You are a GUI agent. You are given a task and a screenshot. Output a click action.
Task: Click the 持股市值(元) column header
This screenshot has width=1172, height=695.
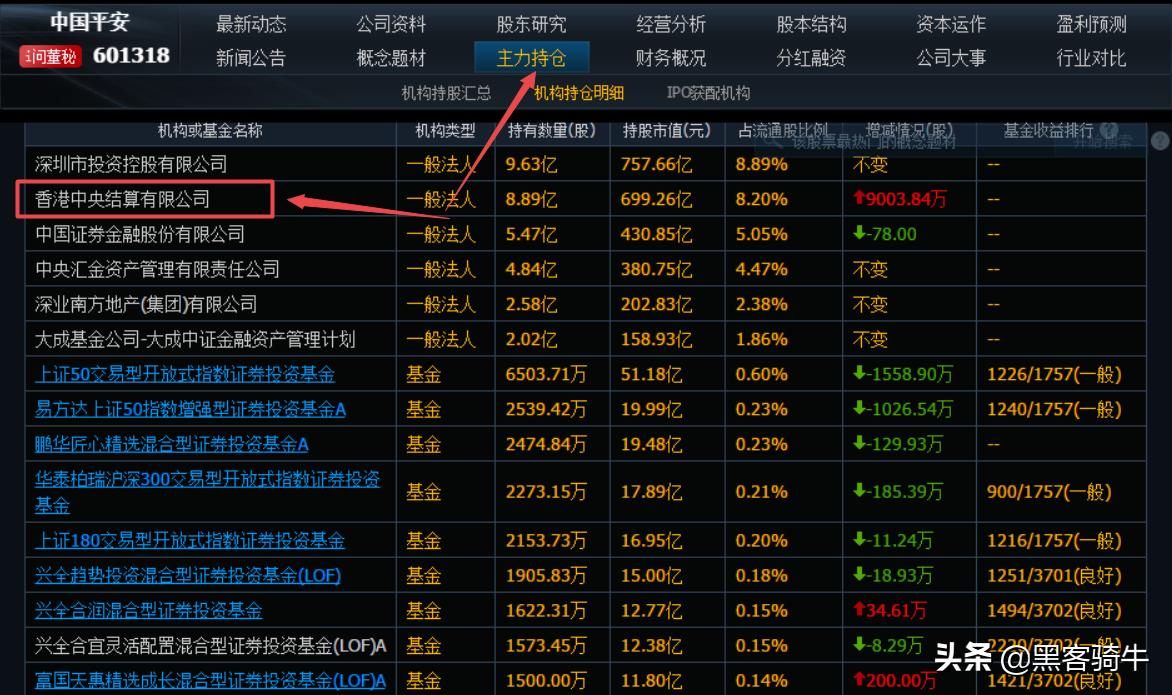click(x=668, y=131)
